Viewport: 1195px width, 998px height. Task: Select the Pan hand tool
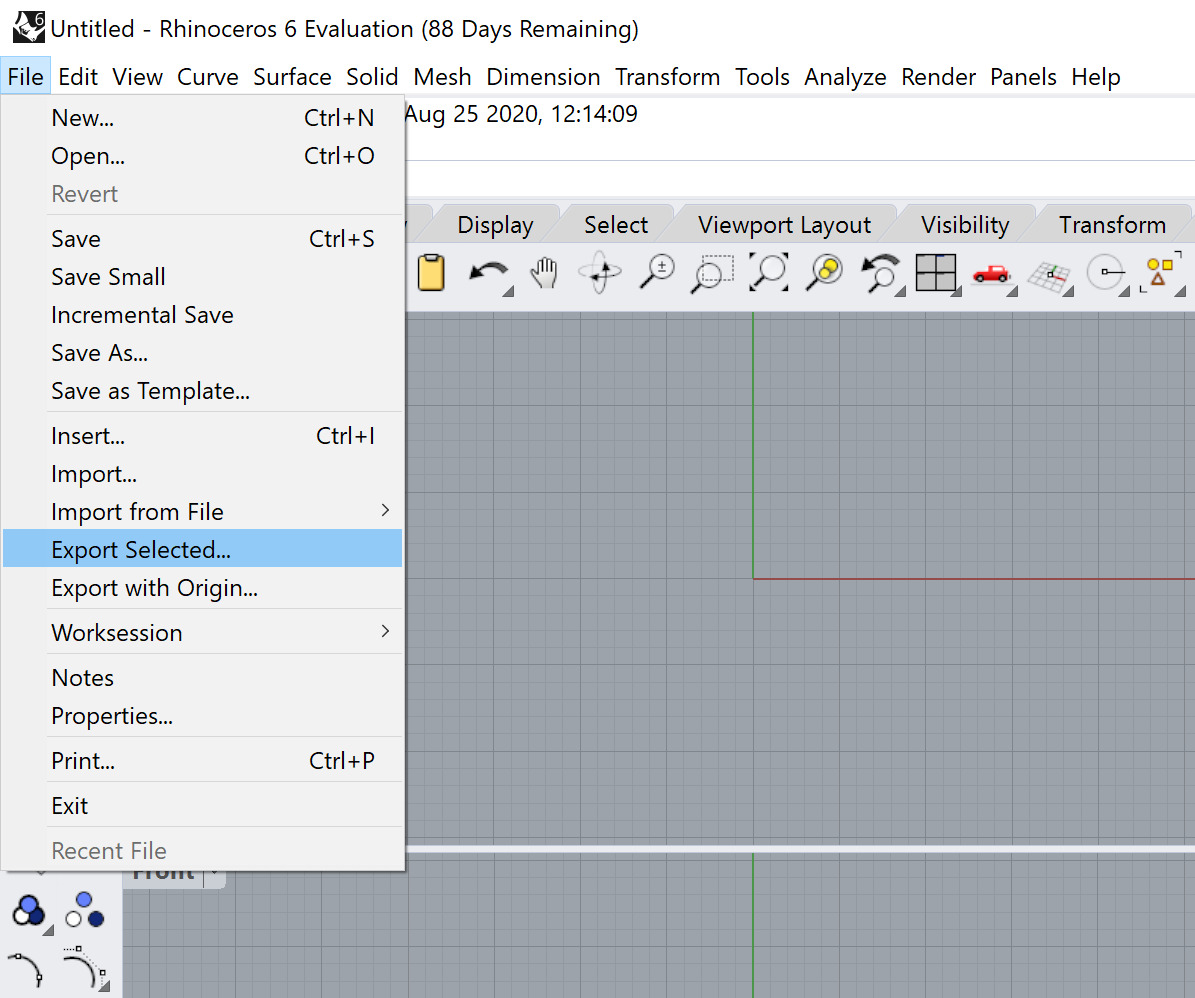click(543, 272)
